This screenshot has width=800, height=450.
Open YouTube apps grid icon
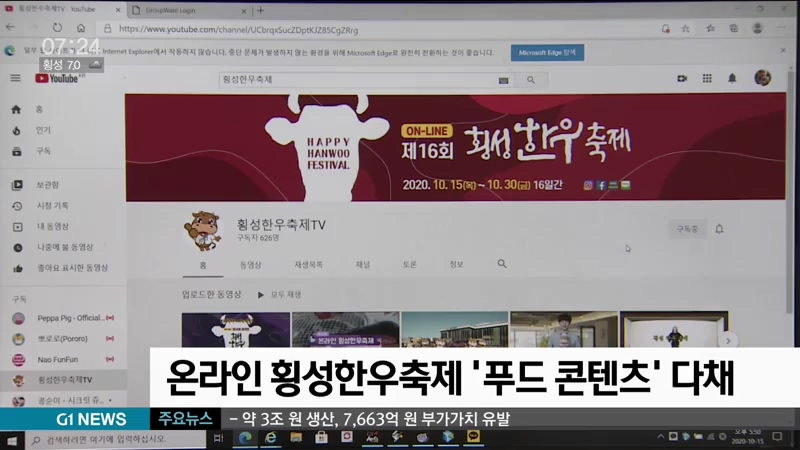coord(708,78)
